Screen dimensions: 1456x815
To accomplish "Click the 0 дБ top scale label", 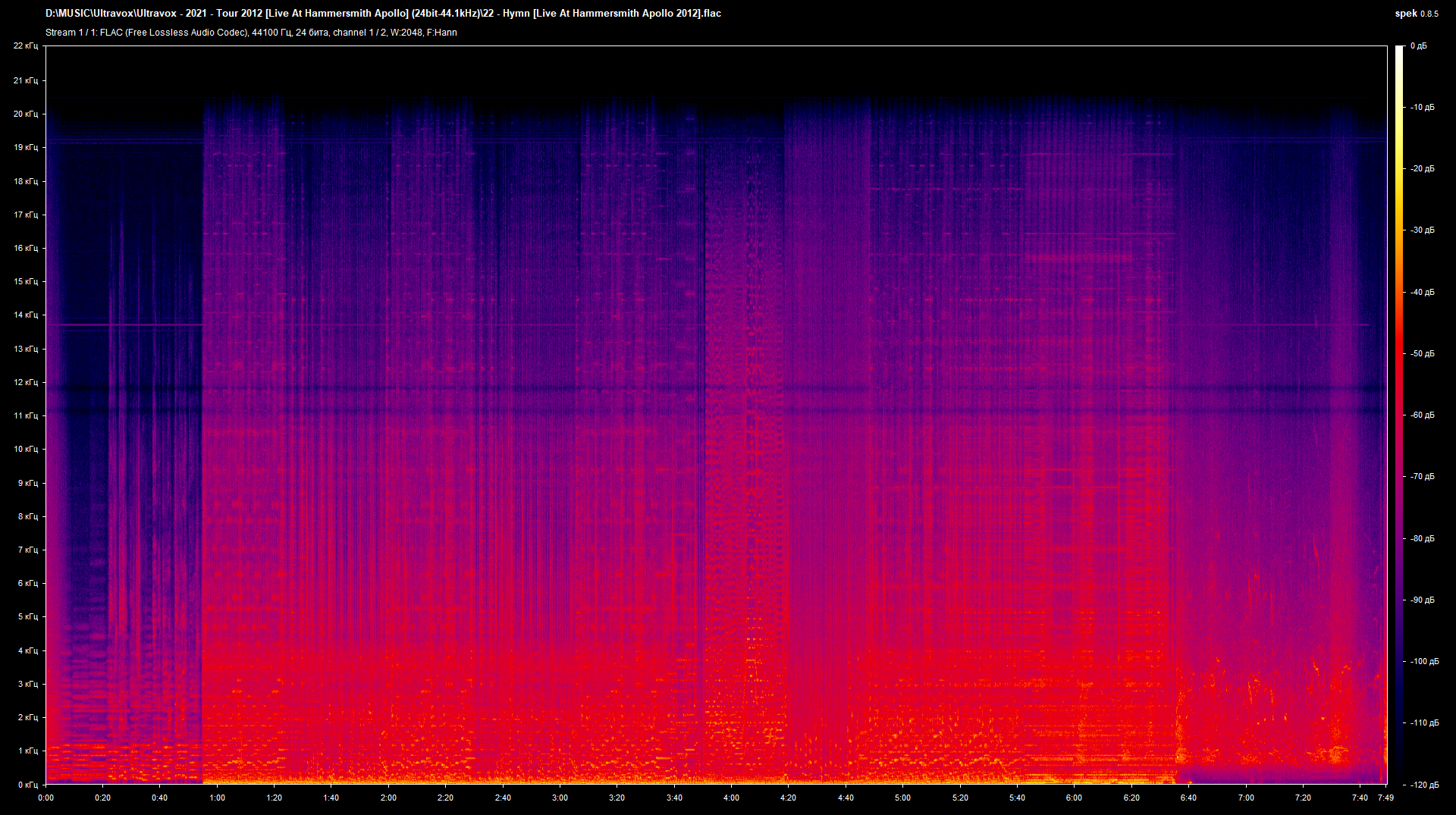I will (1419, 46).
